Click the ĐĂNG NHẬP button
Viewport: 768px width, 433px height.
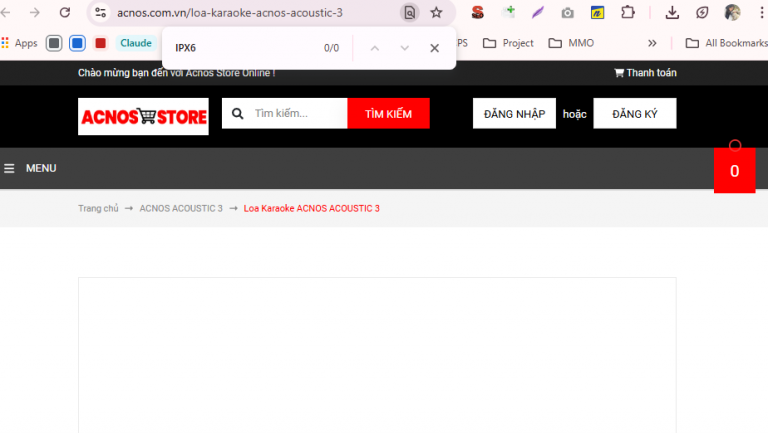514,114
